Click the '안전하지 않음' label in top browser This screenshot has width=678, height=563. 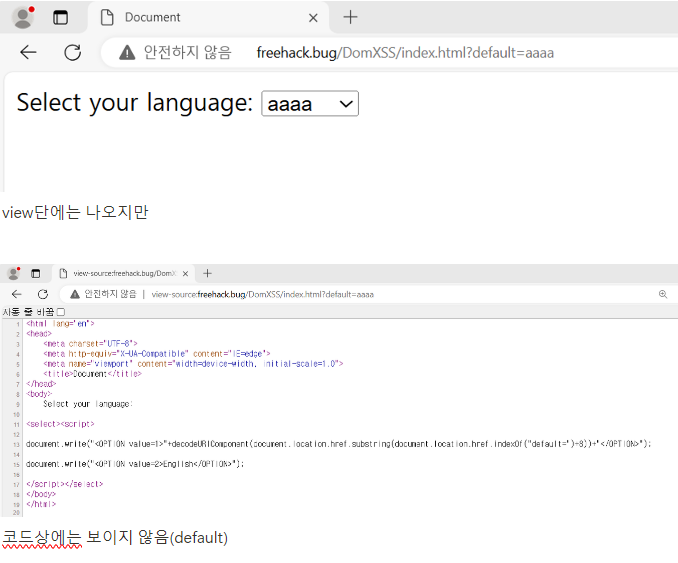(187, 53)
